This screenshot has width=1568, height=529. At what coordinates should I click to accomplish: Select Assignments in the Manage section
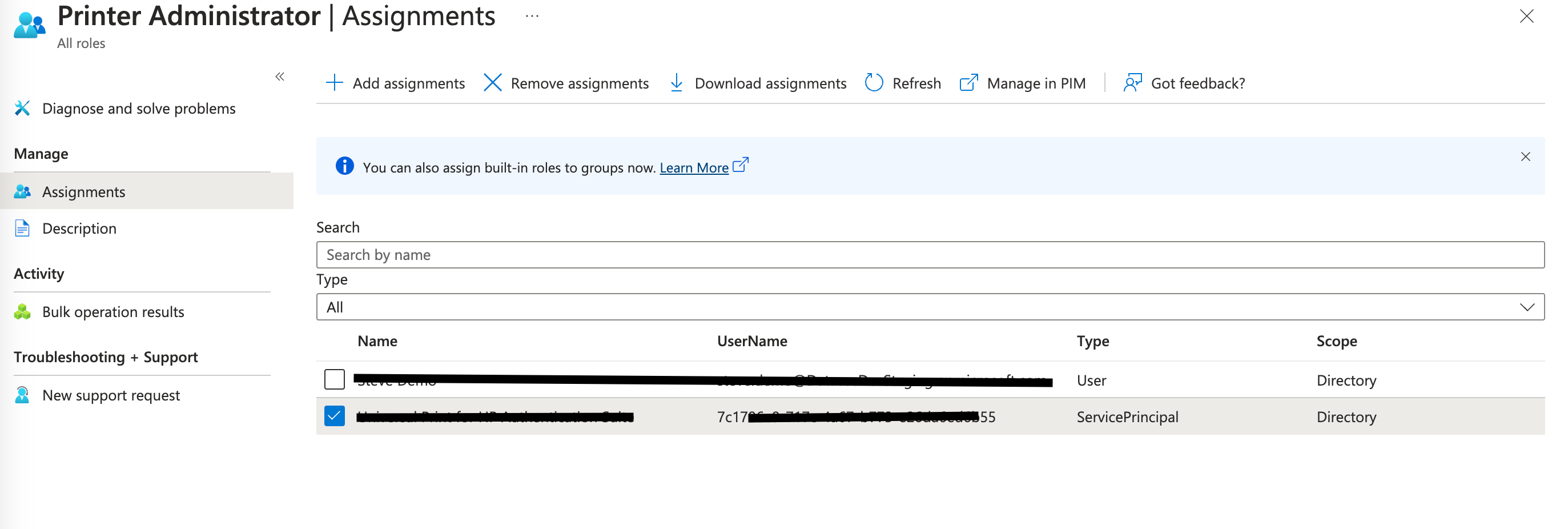[x=147, y=192]
